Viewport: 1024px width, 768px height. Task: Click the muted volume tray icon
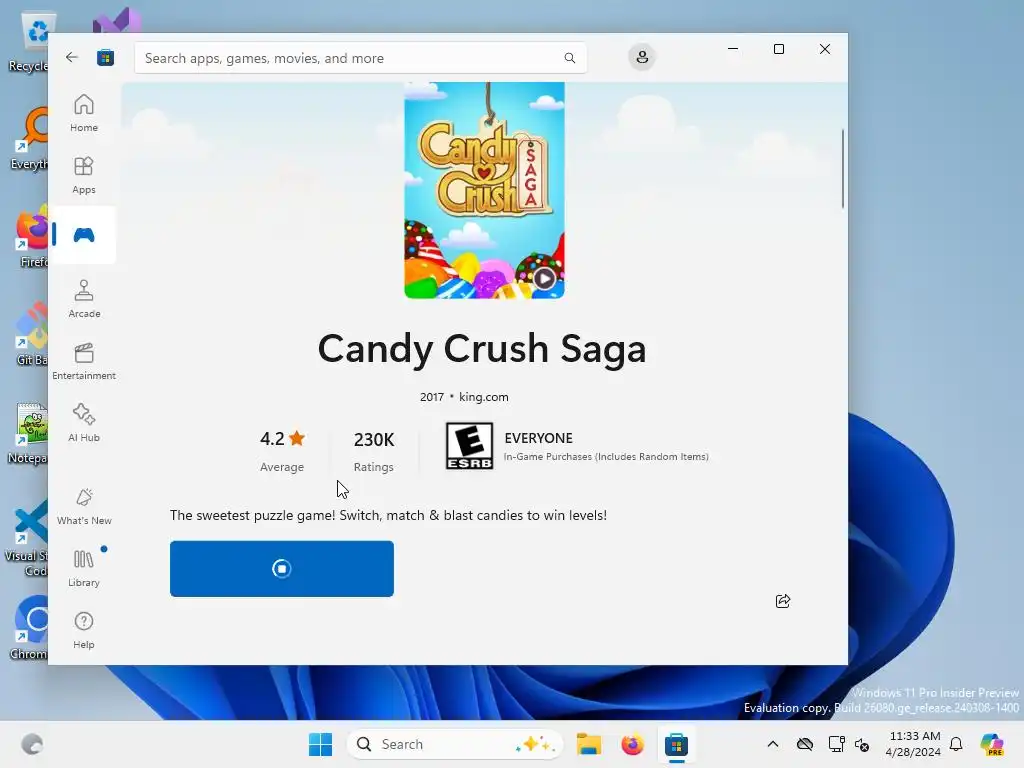click(861, 744)
